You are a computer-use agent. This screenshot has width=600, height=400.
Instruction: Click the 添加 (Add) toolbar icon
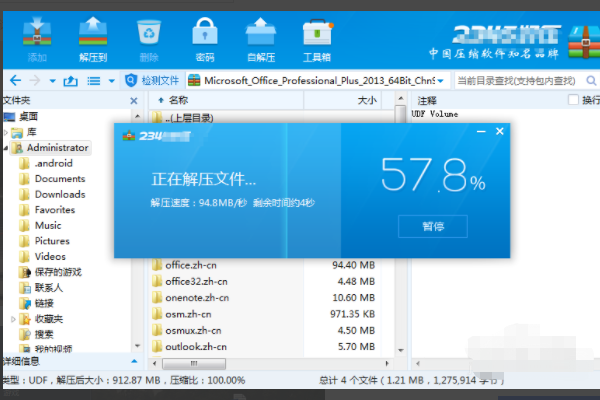point(37,40)
